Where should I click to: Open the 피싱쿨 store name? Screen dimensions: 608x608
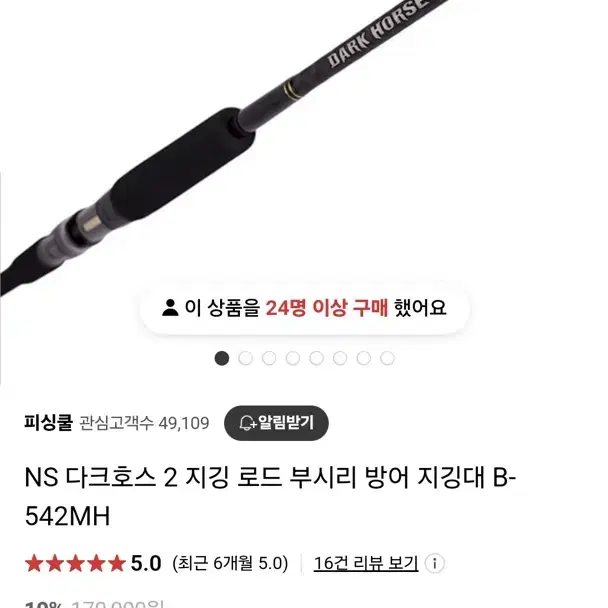coord(48,423)
